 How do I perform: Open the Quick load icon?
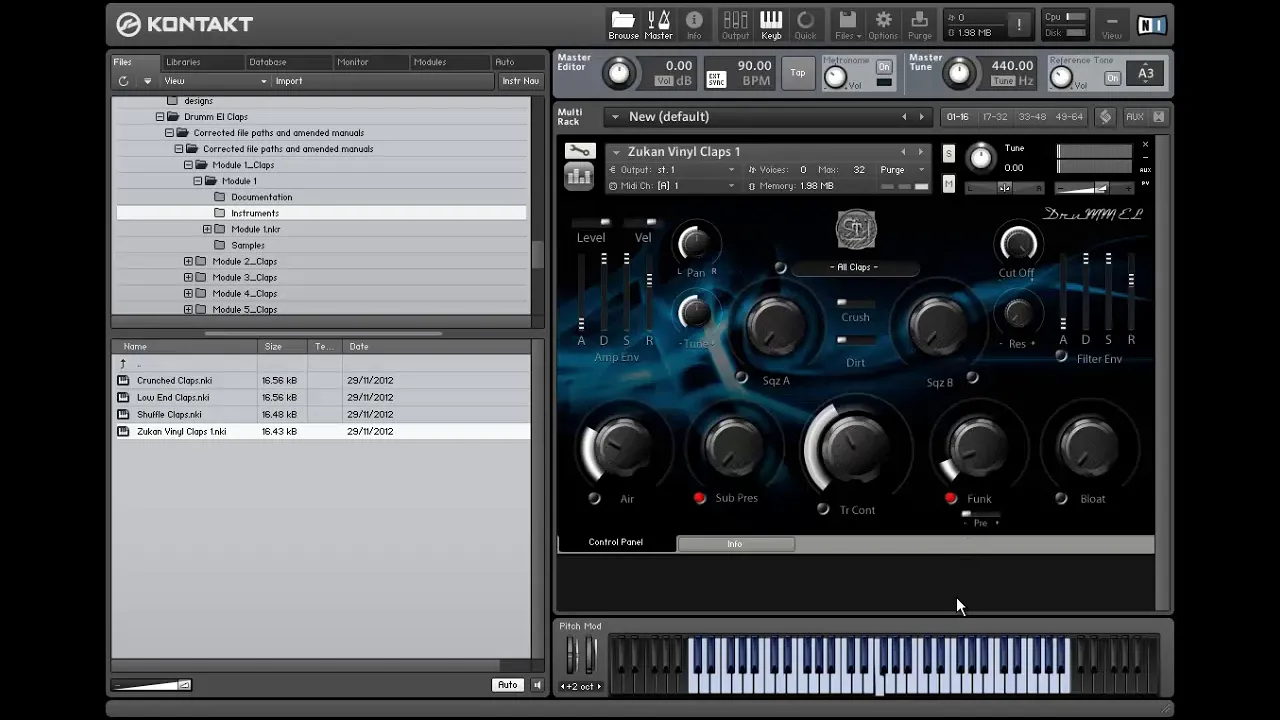[x=805, y=25]
